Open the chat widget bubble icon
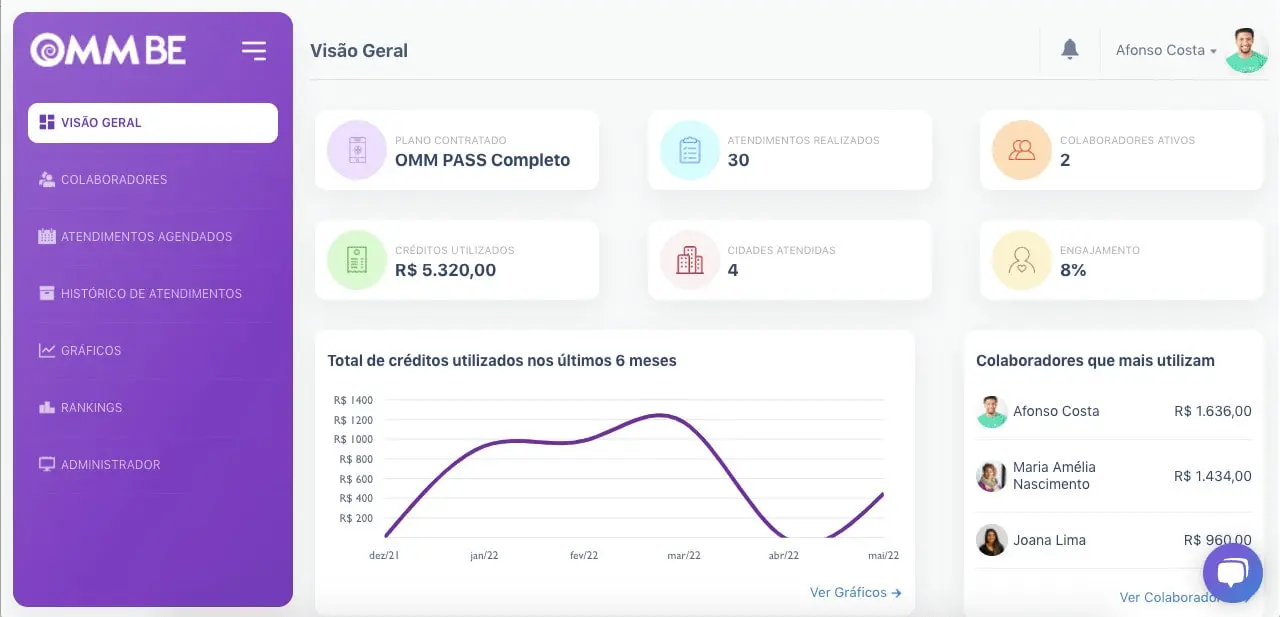The height and width of the screenshot is (617, 1280). click(1232, 573)
